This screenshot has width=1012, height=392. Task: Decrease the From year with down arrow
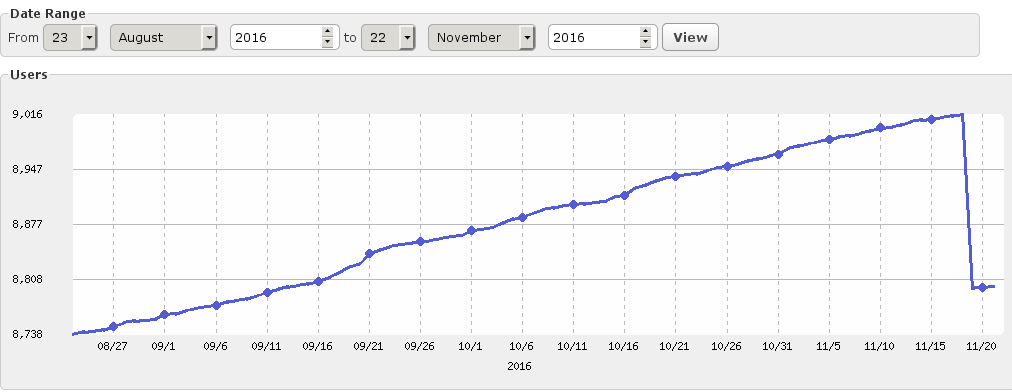[x=327, y=43]
